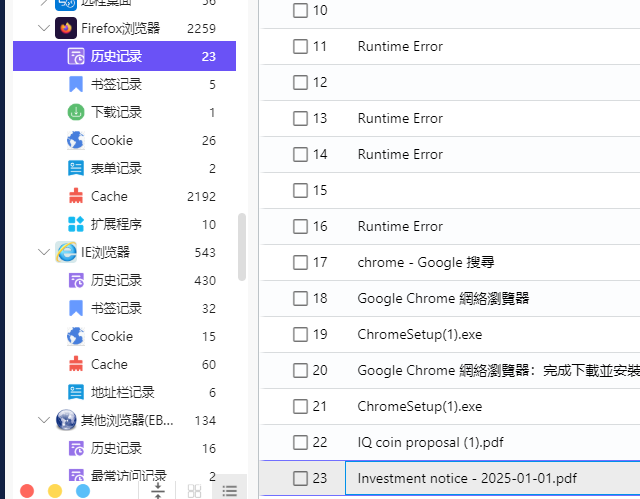Screen dimensions: 640x499
Task: Collapse the IE浏览器 tree node
Action: click(44, 252)
